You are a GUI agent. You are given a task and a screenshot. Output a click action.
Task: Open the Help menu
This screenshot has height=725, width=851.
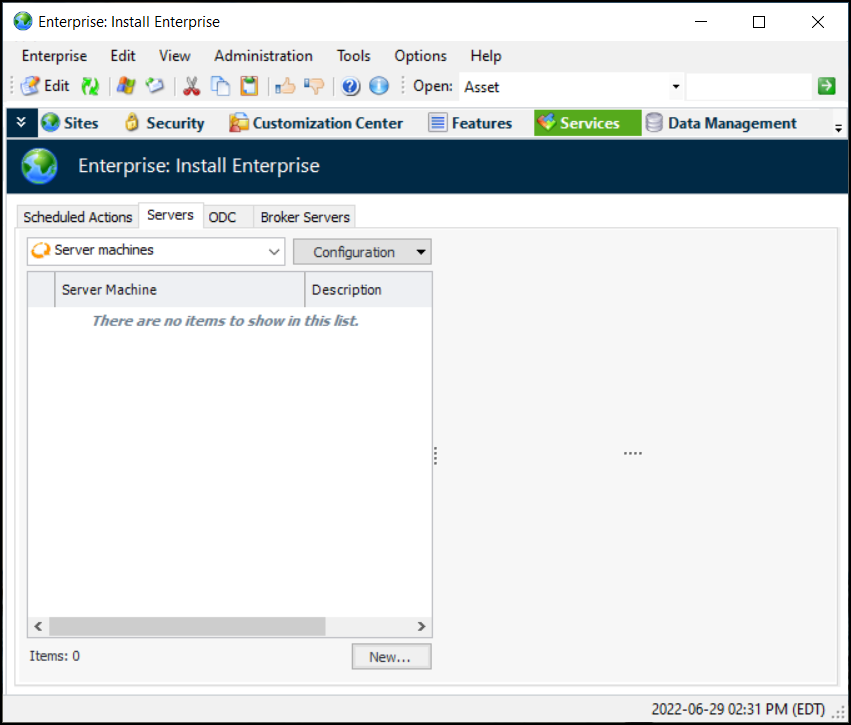(x=486, y=56)
